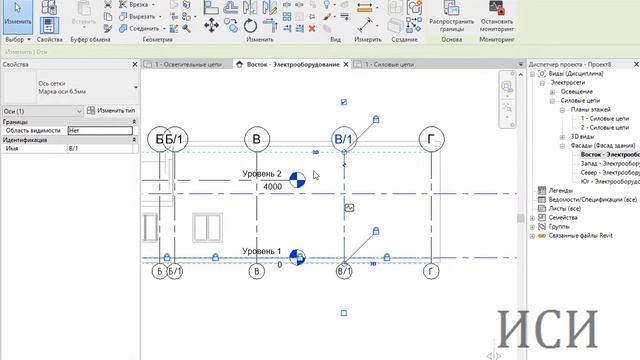The image size is (640, 360).
Task: Click the Изменить тип button
Action: (111, 111)
